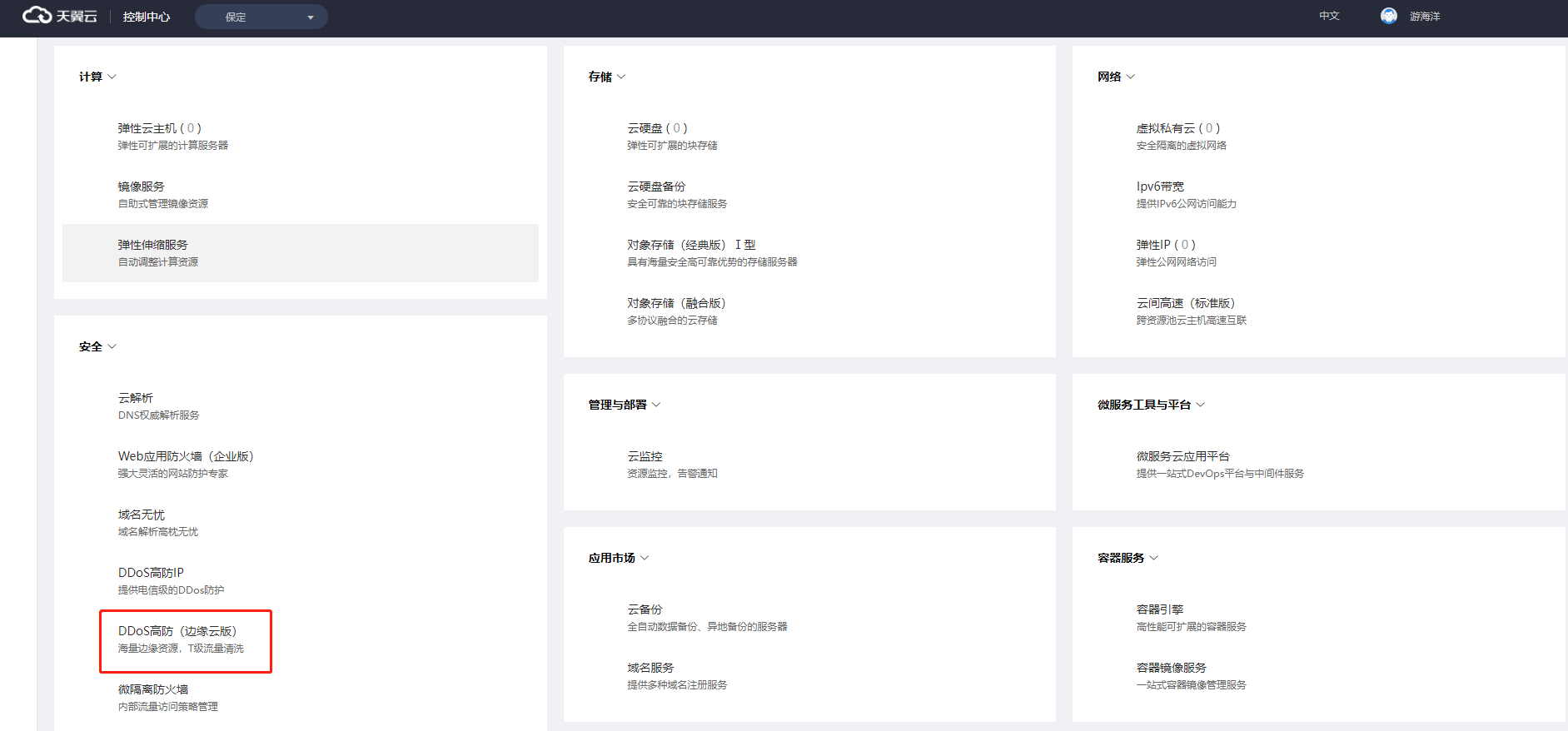Open the user avatar icon

click(1388, 16)
